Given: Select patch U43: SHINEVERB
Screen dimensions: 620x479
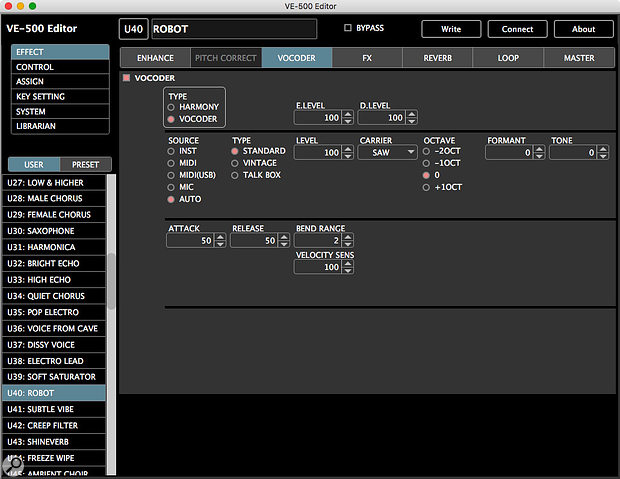Looking at the screenshot, I should coord(54,442).
